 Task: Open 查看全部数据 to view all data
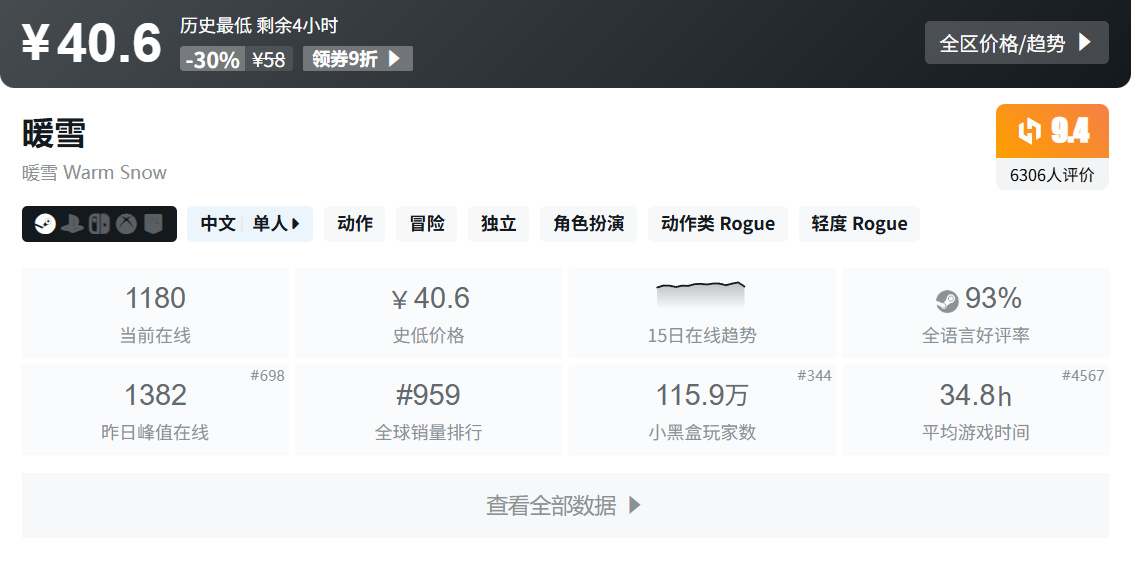[565, 505]
